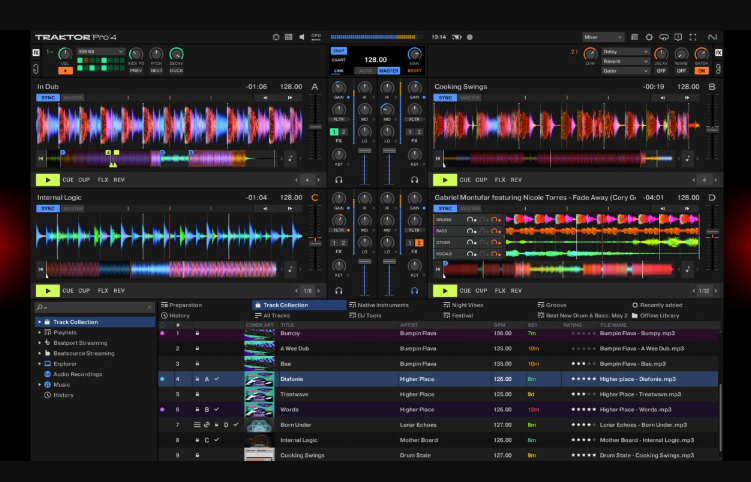The height and width of the screenshot is (482, 751).
Task: Click the key-lock note icon on Deck B
Action: coord(688,158)
